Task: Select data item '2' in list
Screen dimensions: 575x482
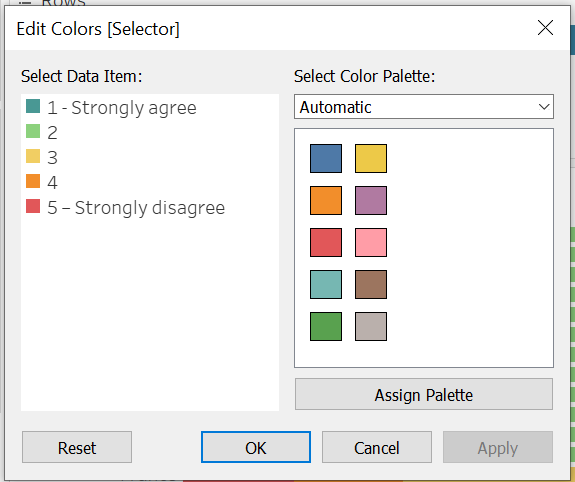Action: click(x=42, y=132)
